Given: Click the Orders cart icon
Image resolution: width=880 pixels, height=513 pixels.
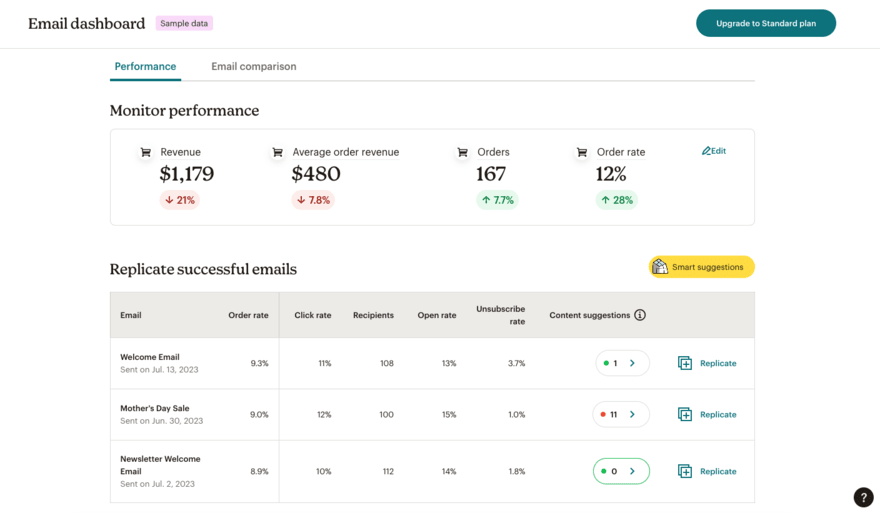Looking at the screenshot, I should 462,152.
